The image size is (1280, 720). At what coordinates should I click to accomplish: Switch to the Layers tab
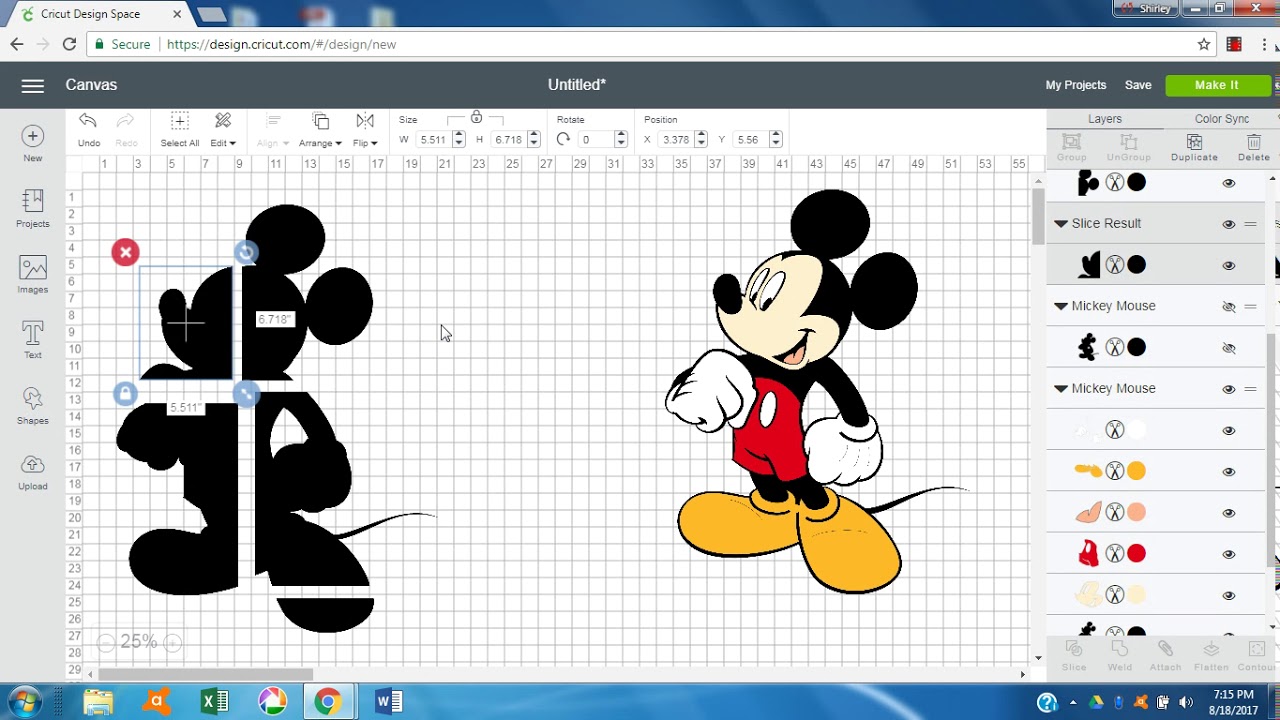pyautogui.click(x=1105, y=119)
